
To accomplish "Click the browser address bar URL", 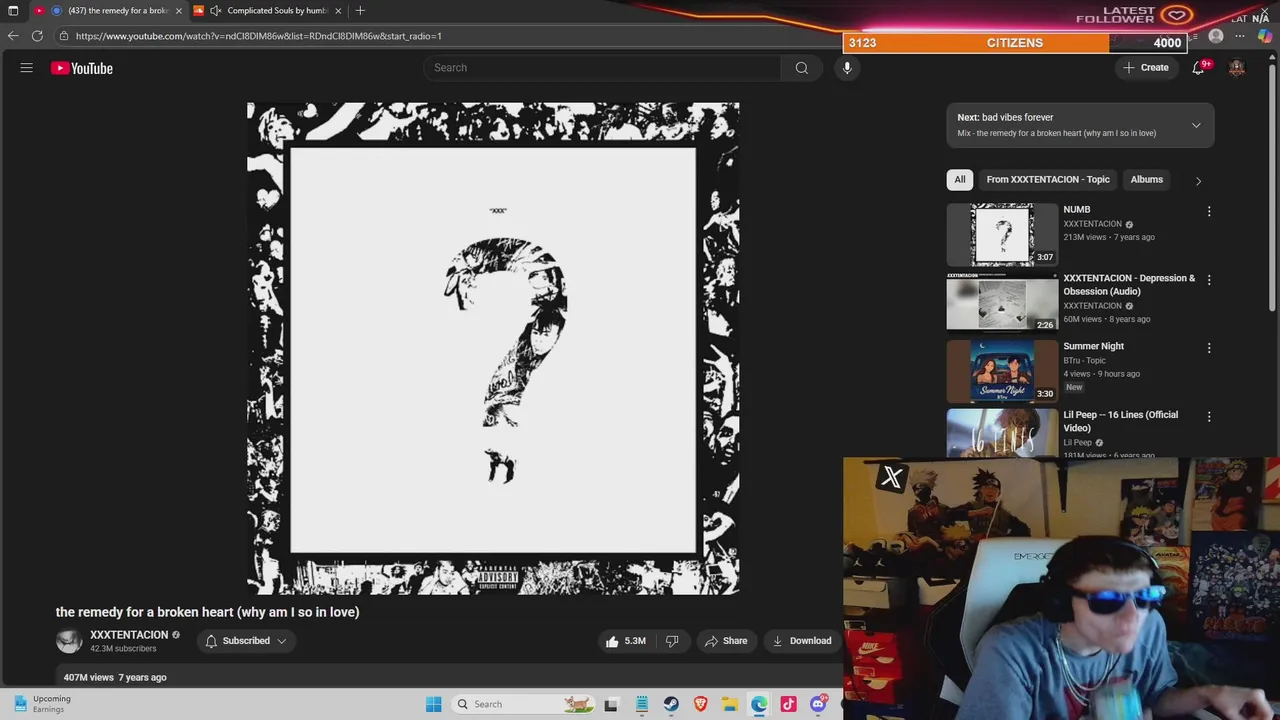I will tap(258, 36).
